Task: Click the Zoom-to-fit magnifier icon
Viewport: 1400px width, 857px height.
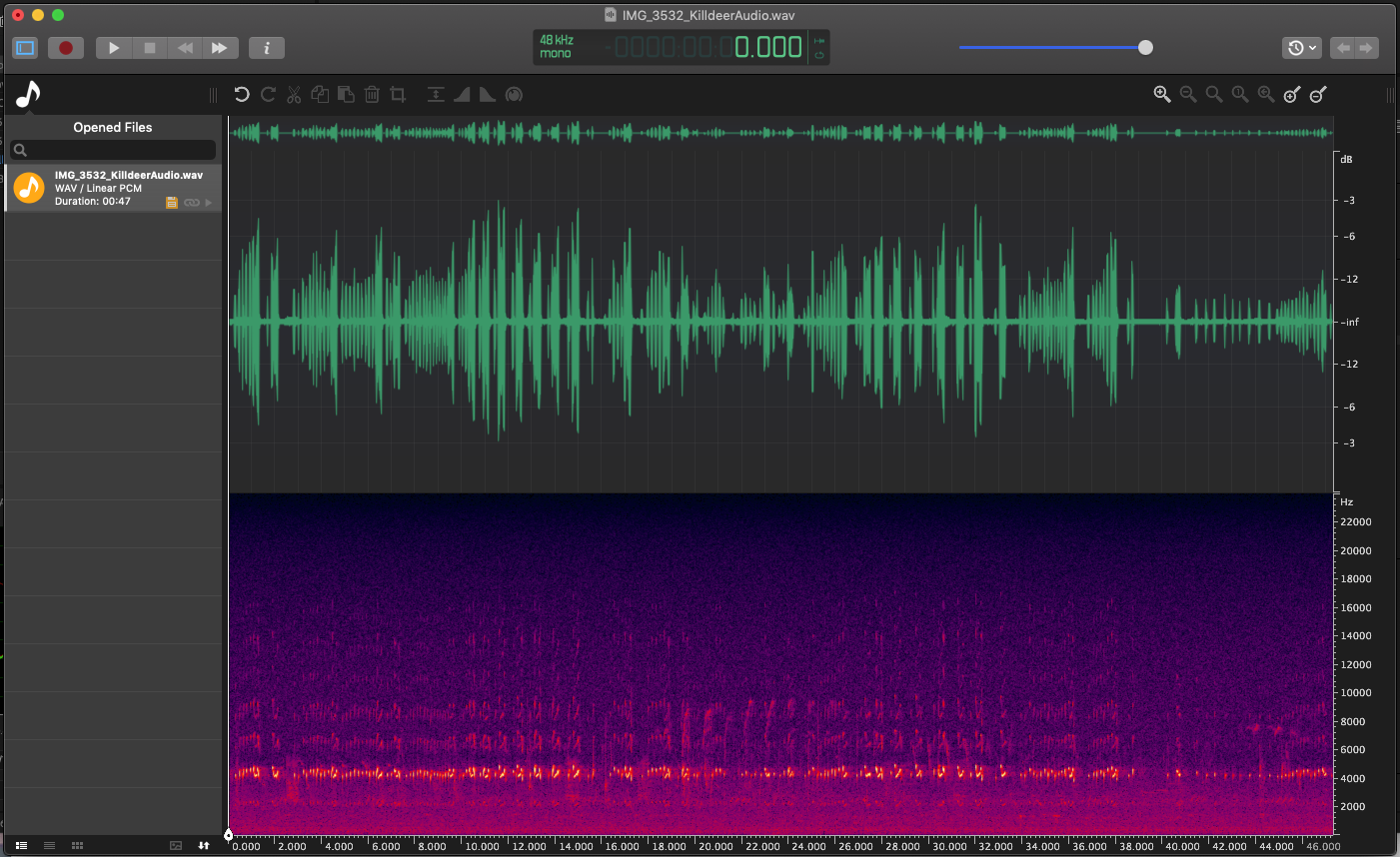Action: click(1213, 94)
